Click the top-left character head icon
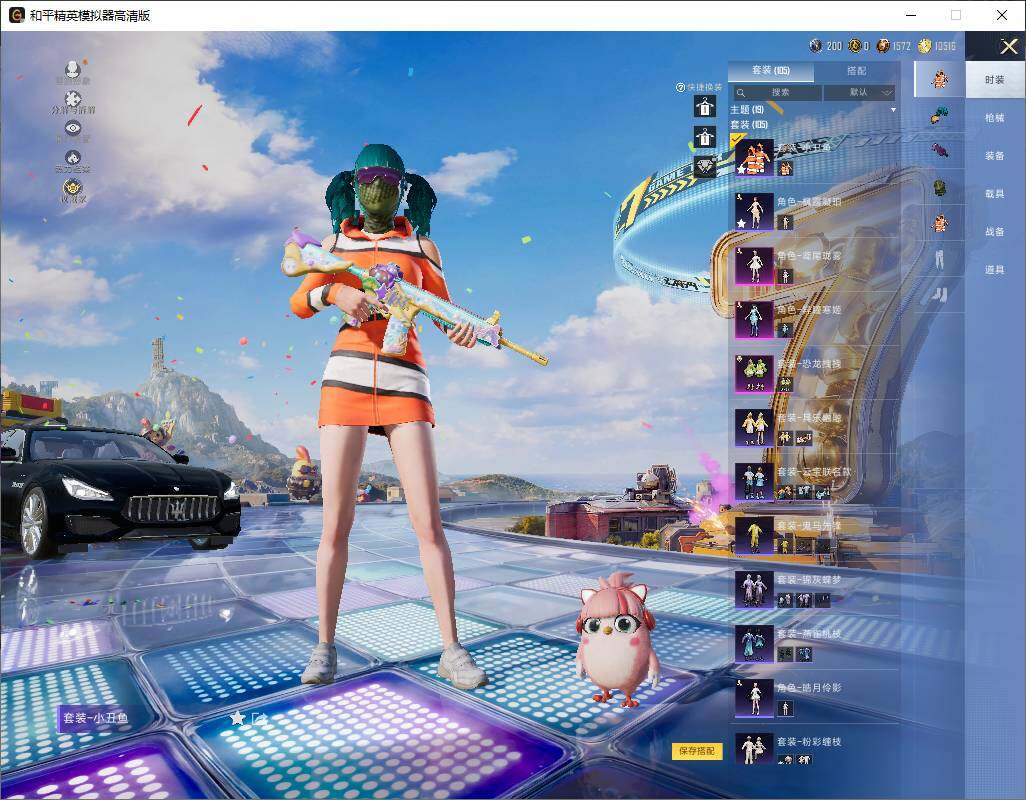 [x=73, y=69]
